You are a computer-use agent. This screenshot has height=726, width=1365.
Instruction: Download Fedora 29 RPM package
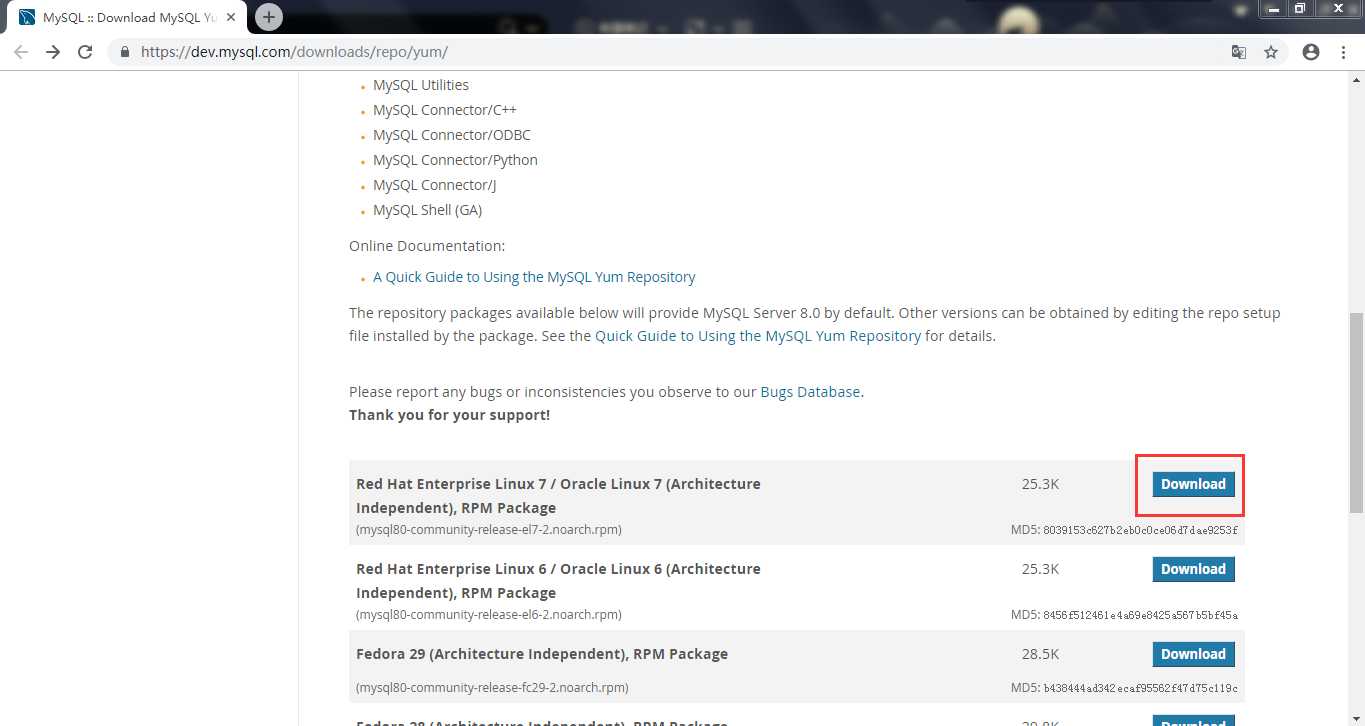click(1193, 654)
